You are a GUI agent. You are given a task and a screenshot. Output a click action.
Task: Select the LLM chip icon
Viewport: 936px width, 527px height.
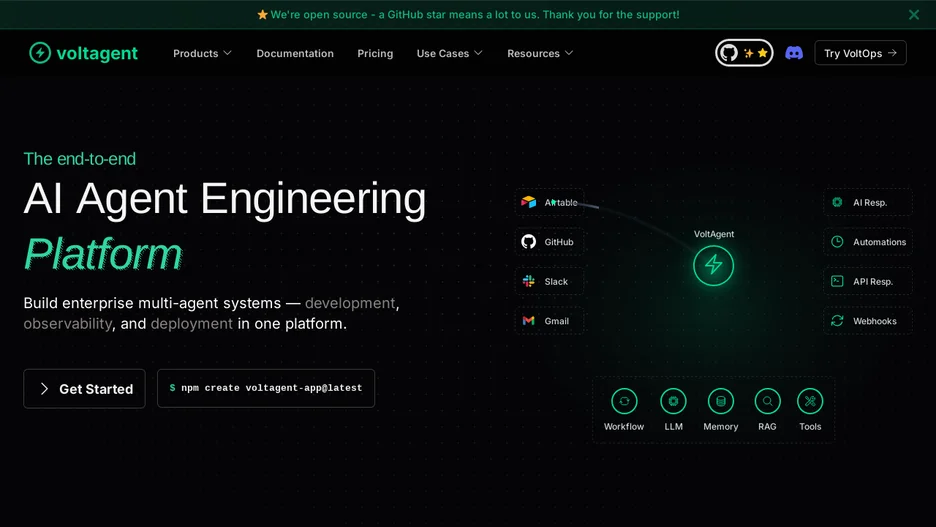point(673,401)
